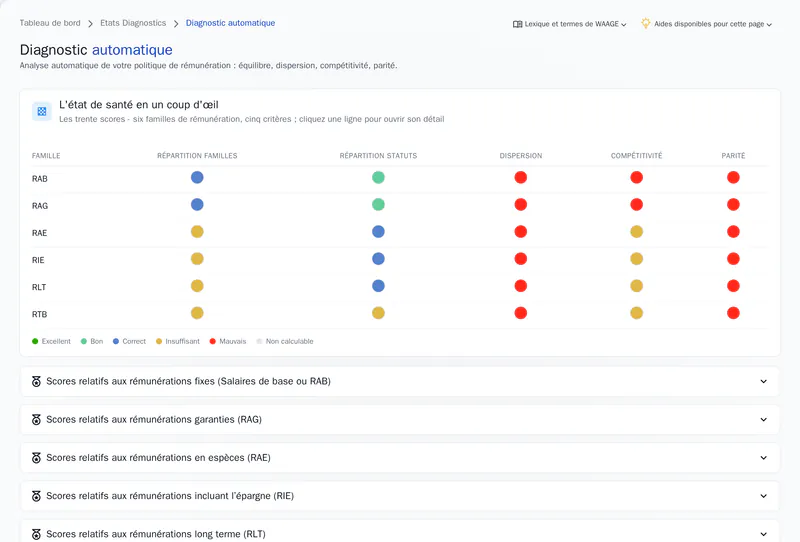Click RTB Dispersion red dot
The image size is (800, 542).
coord(520,313)
